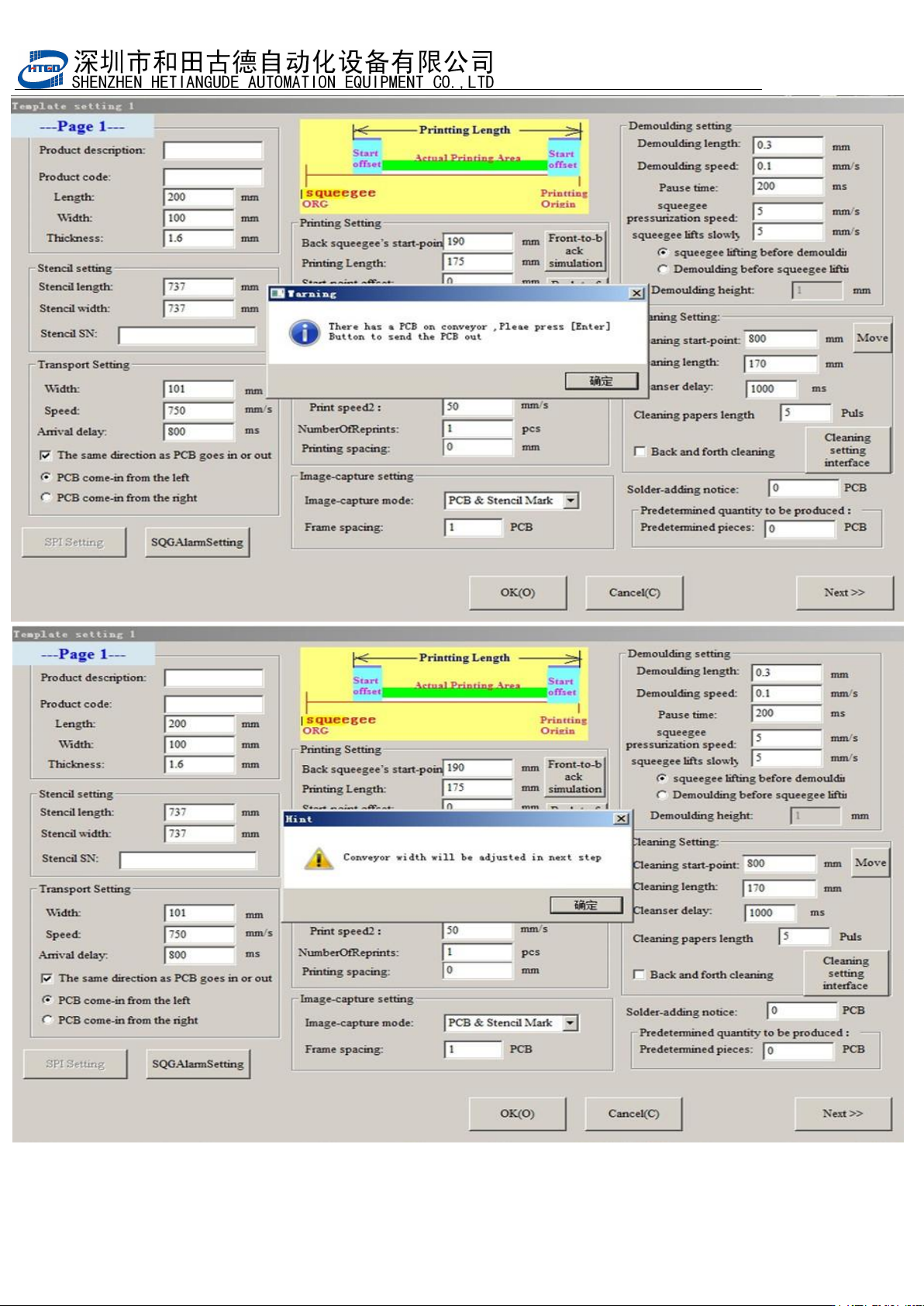
Task: Choose 'Demoulding before squeegee lifting' in Hint screenshot
Action: pos(662,794)
